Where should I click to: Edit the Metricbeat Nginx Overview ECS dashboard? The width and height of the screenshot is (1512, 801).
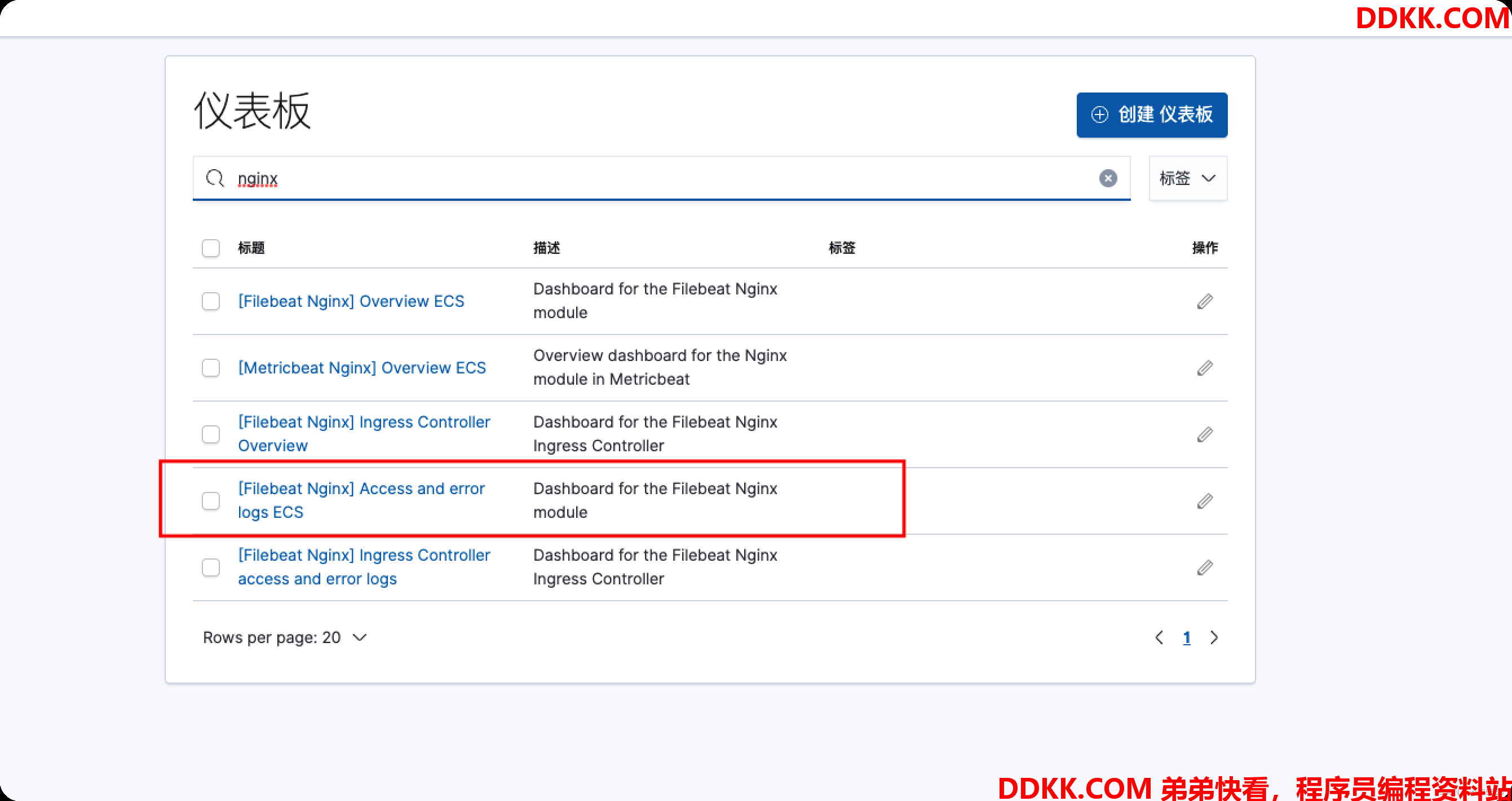pos(1204,368)
